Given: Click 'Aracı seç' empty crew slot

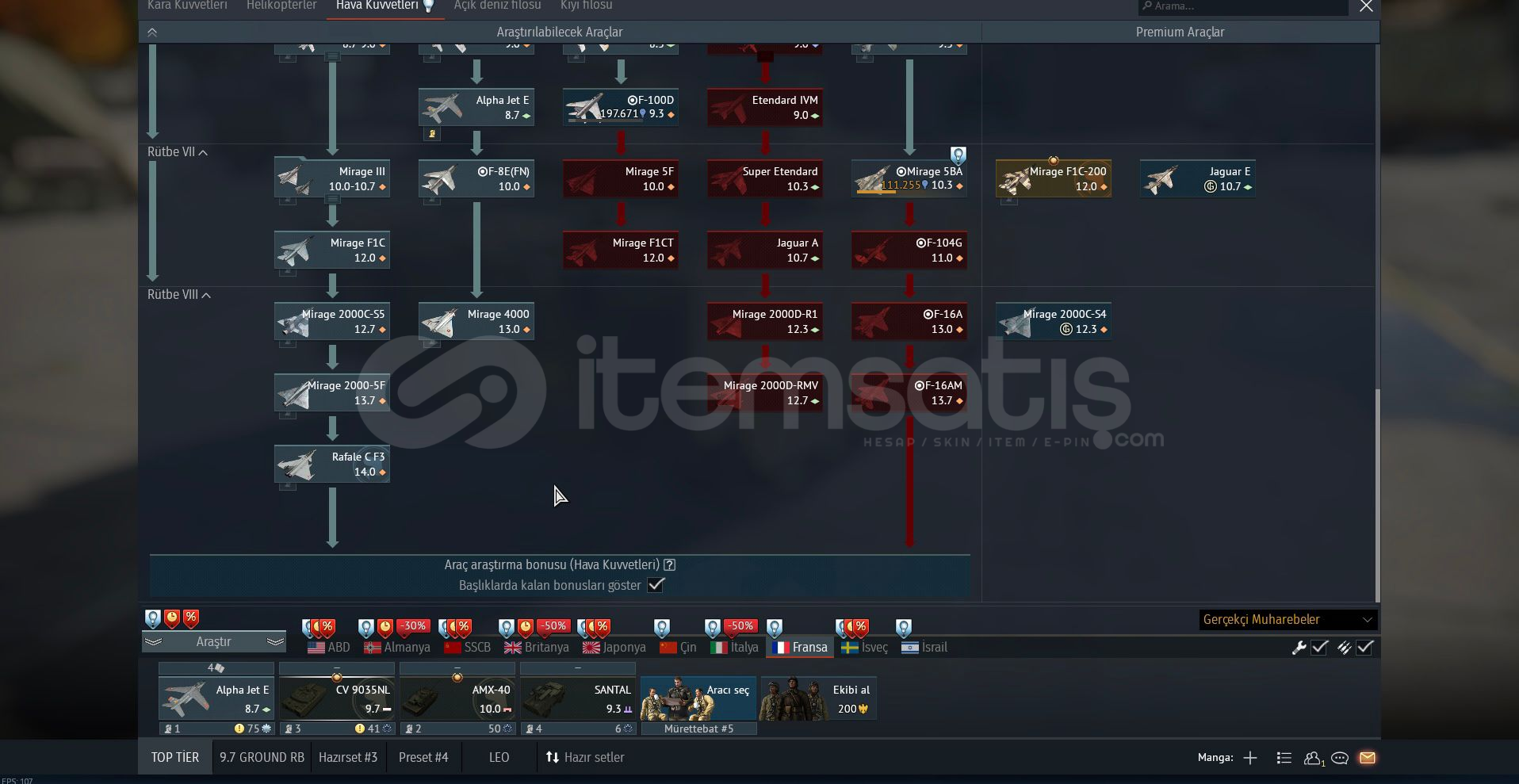Looking at the screenshot, I should click(698, 698).
